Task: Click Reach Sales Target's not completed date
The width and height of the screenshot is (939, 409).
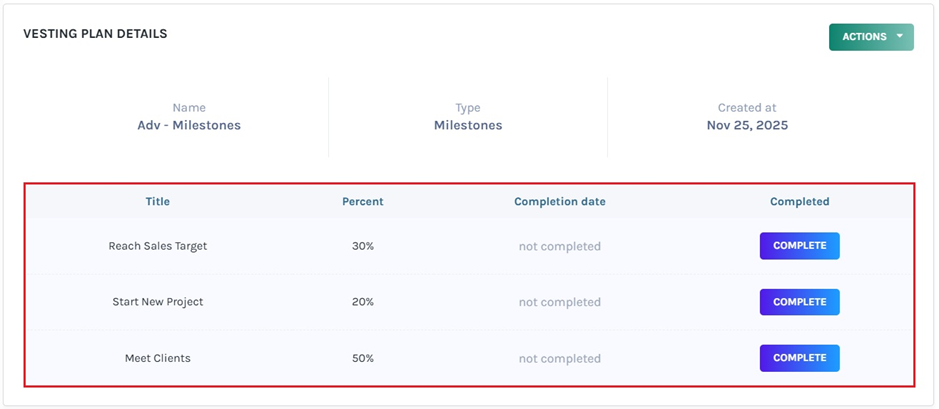Action: pyautogui.click(x=560, y=246)
